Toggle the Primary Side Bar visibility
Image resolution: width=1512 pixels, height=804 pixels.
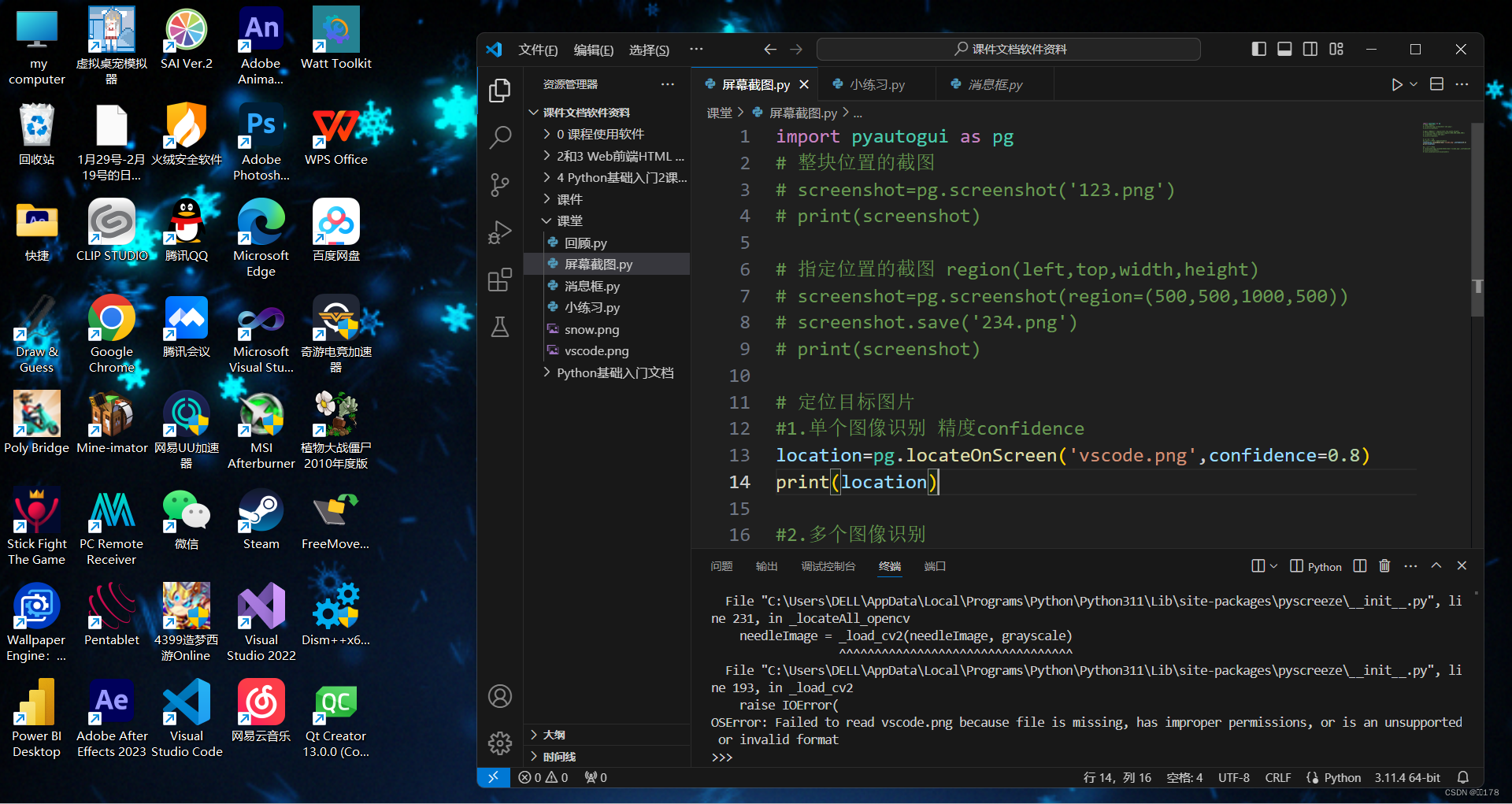click(1258, 49)
